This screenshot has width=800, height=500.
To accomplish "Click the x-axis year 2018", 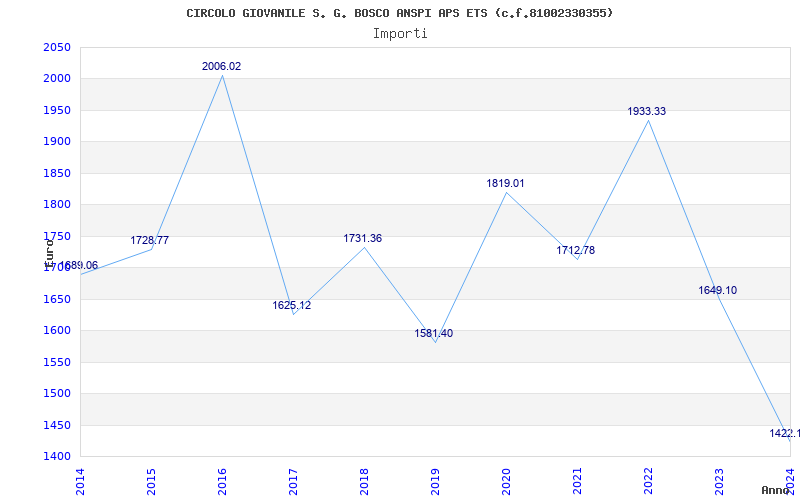I will click(x=364, y=482).
